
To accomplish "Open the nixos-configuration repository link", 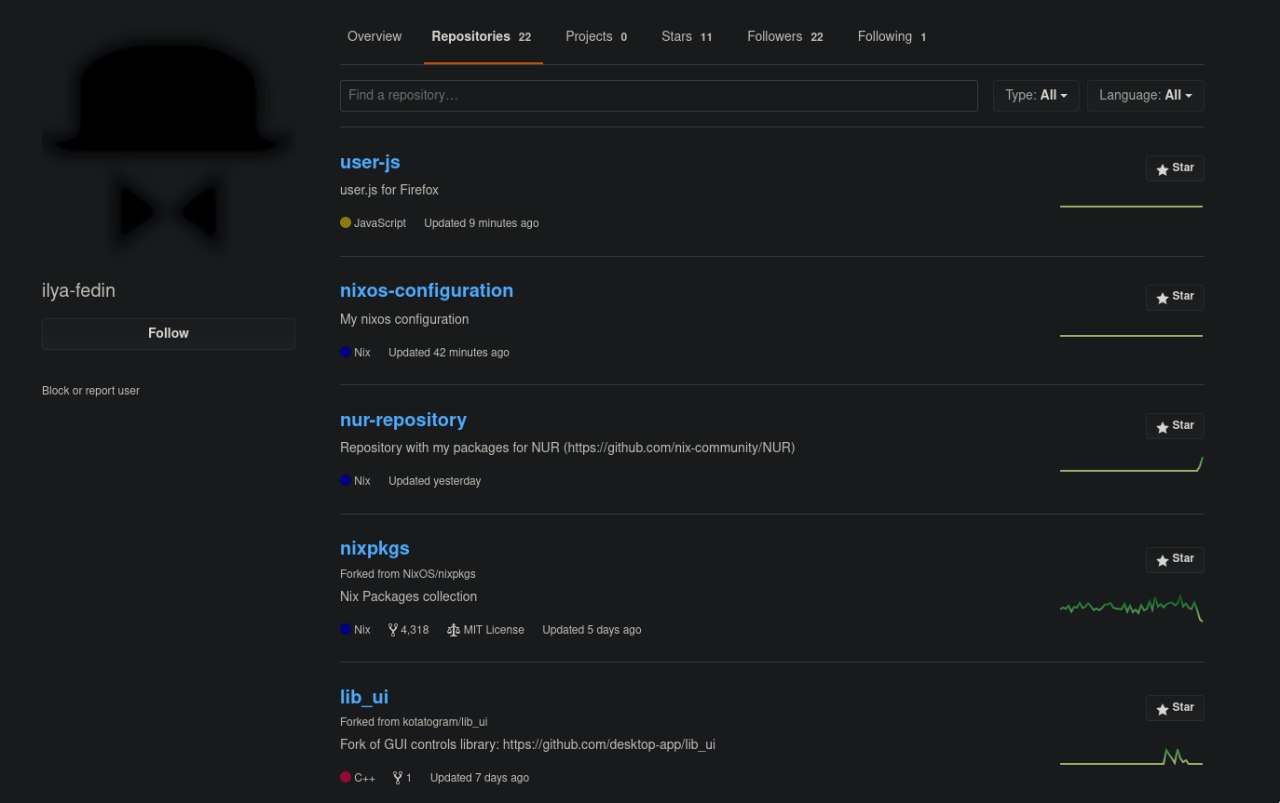I will click(x=427, y=290).
